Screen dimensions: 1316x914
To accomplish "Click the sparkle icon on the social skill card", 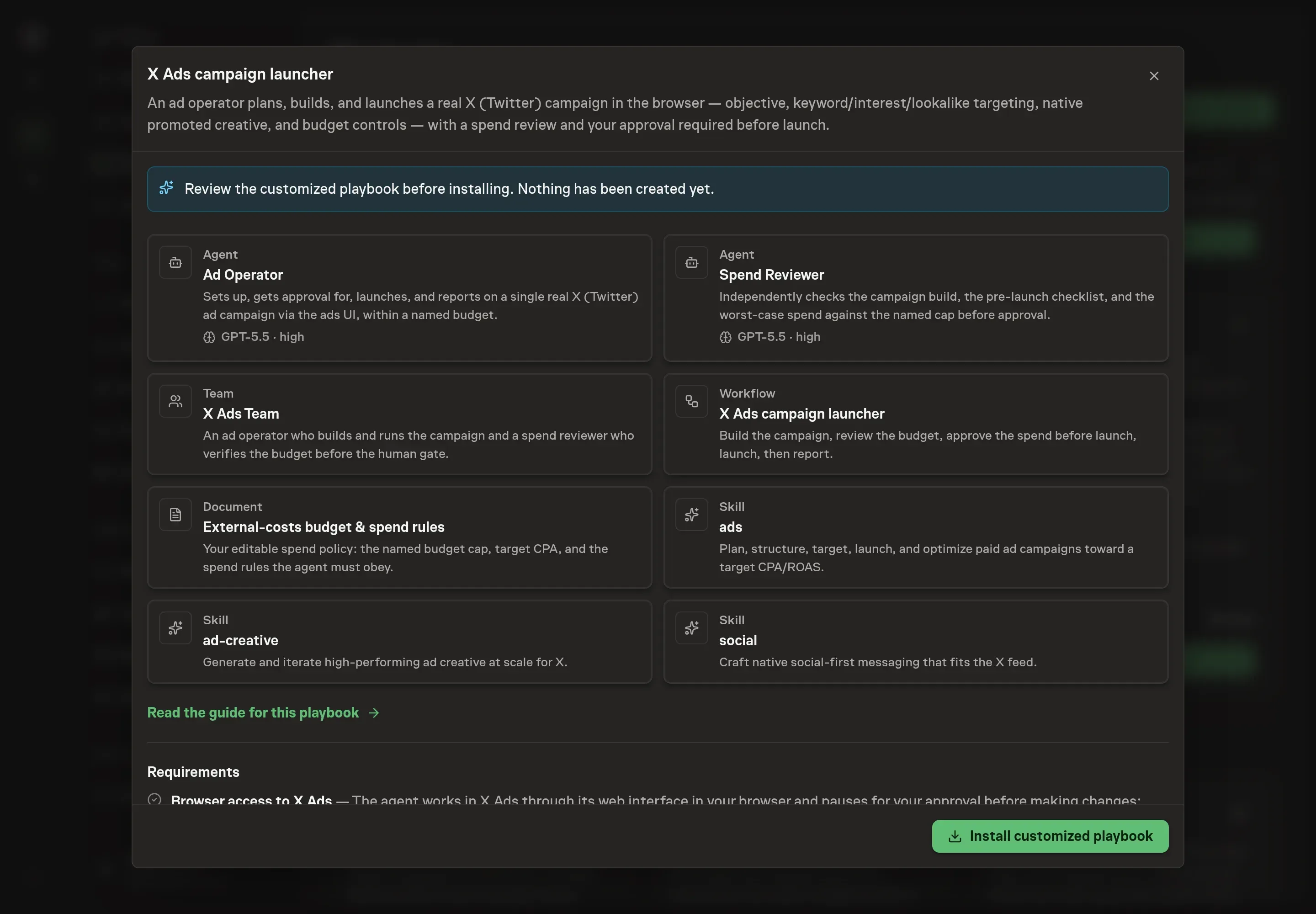I will (691, 627).
